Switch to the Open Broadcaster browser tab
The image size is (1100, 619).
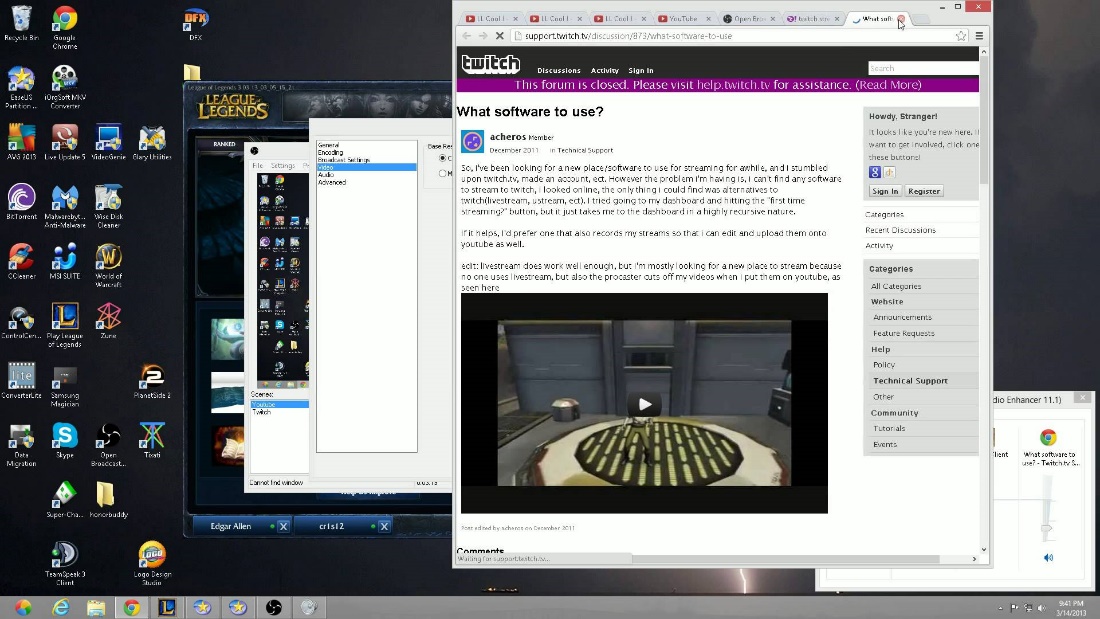[749, 19]
